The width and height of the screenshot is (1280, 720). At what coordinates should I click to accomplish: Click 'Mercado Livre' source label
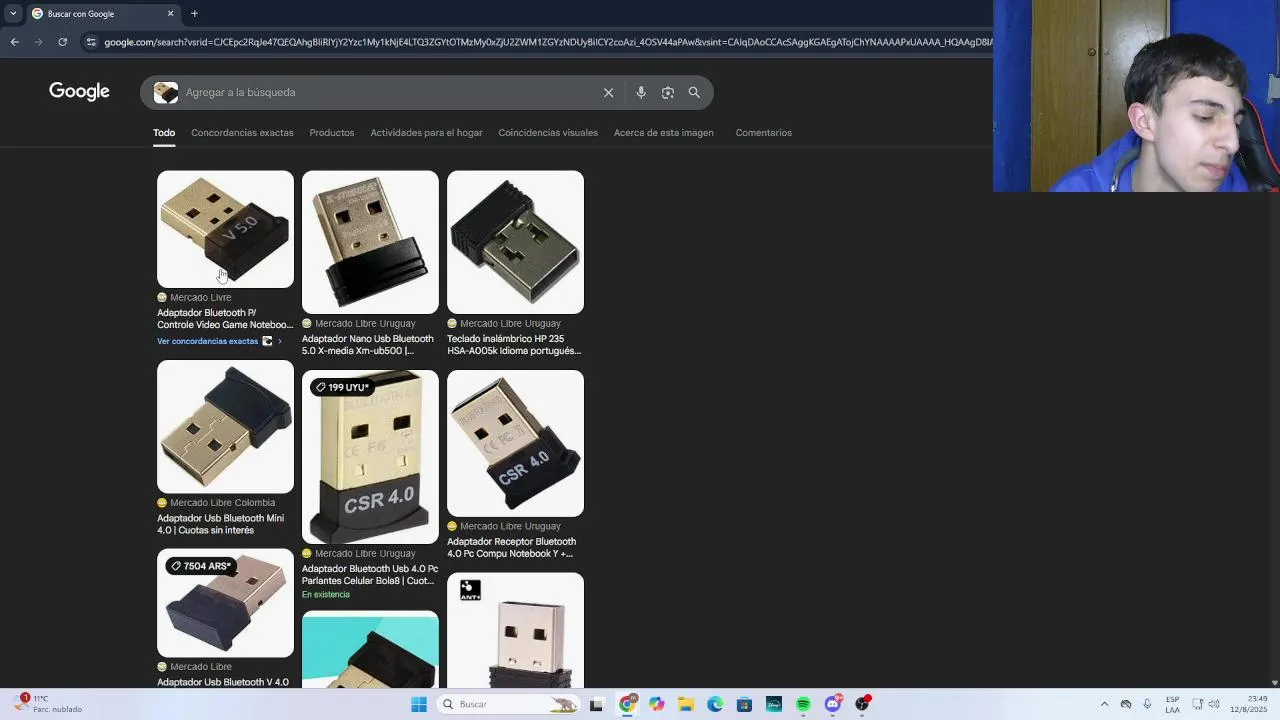coord(200,297)
